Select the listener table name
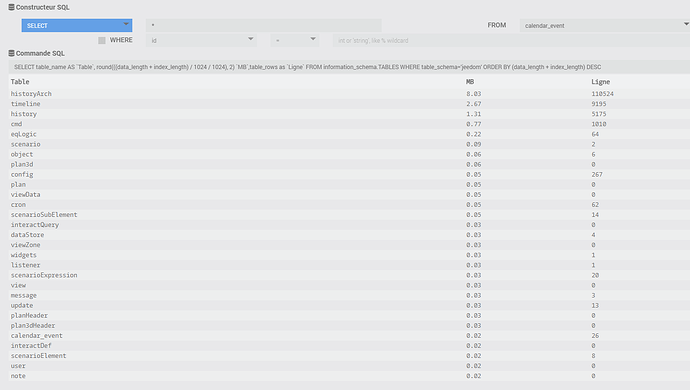690x390 pixels. (26, 265)
